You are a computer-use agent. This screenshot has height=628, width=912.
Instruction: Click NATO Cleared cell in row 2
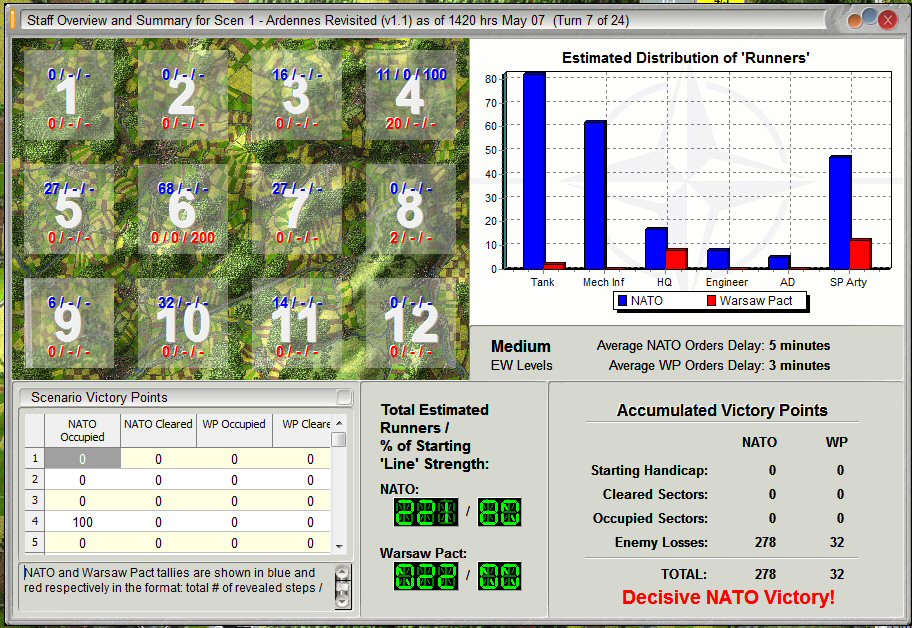(158, 480)
